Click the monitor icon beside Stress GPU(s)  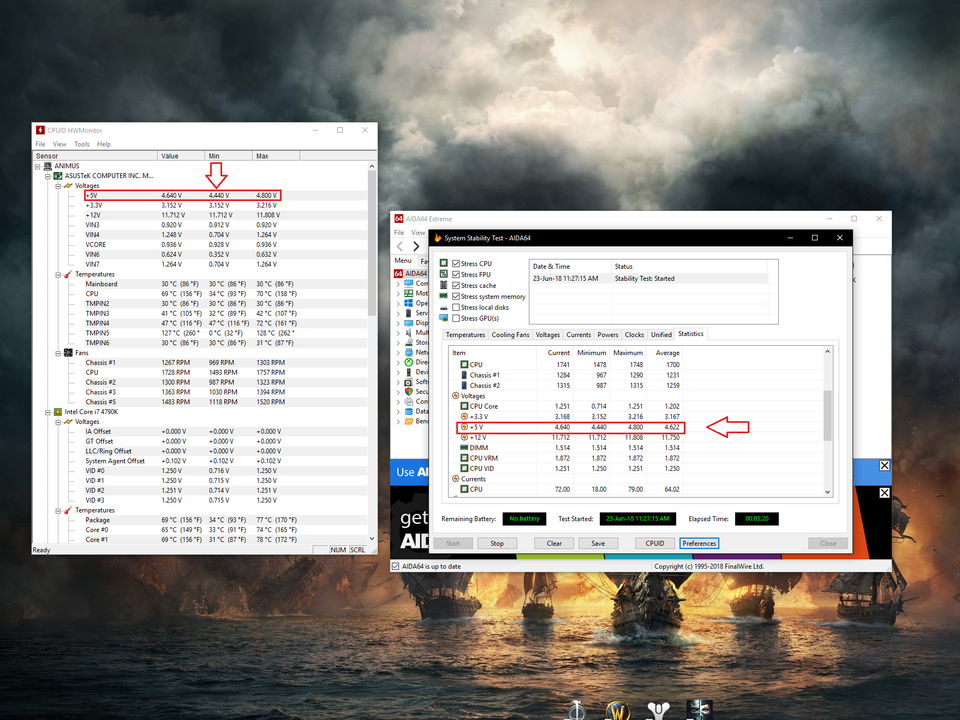444,318
